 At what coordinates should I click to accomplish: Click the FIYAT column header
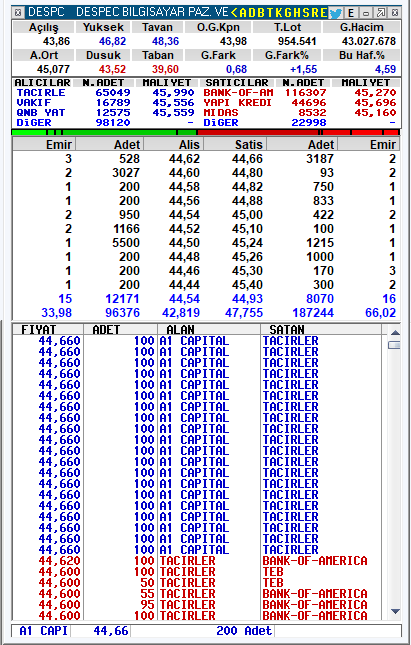tap(48, 329)
